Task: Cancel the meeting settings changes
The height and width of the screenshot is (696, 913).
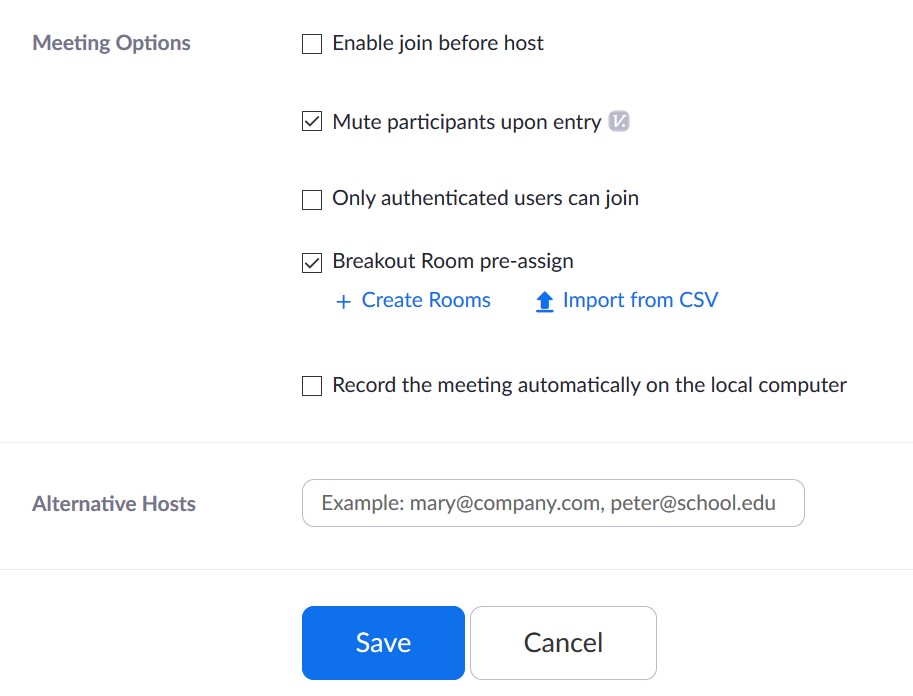Action: click(563, 642)
